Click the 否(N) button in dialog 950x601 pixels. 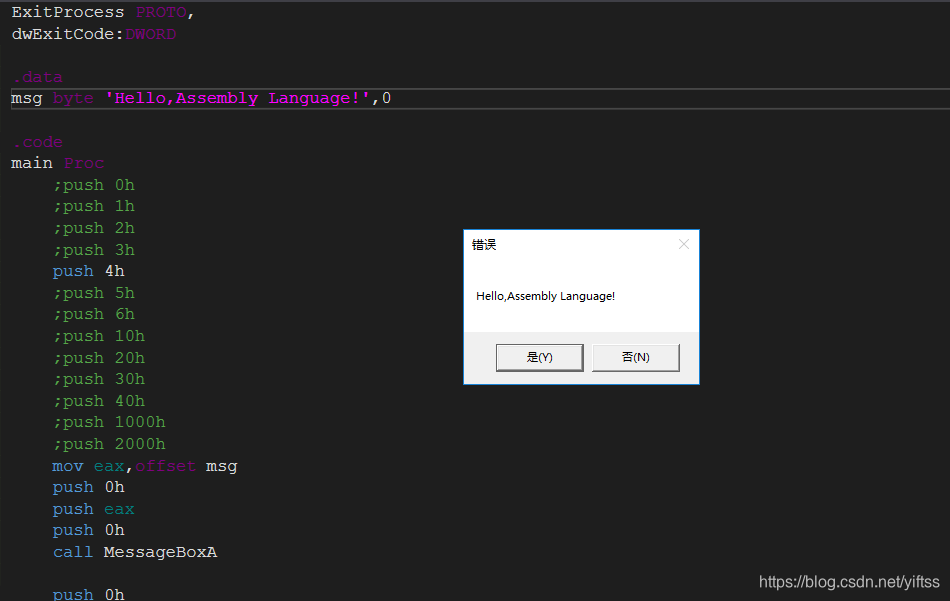[636, 357]
